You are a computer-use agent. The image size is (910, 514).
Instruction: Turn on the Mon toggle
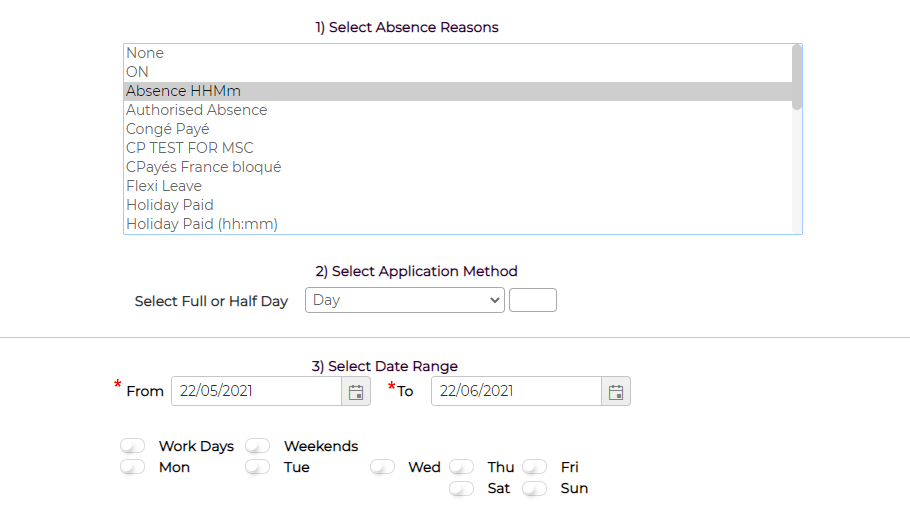coord(132,467)
